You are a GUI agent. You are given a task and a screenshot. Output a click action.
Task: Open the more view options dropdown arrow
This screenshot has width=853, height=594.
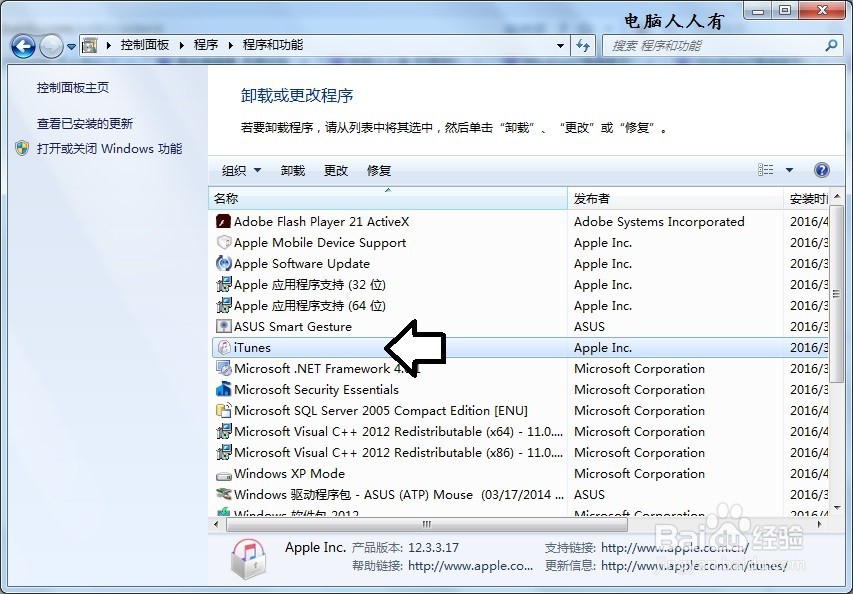pos(789,170)
